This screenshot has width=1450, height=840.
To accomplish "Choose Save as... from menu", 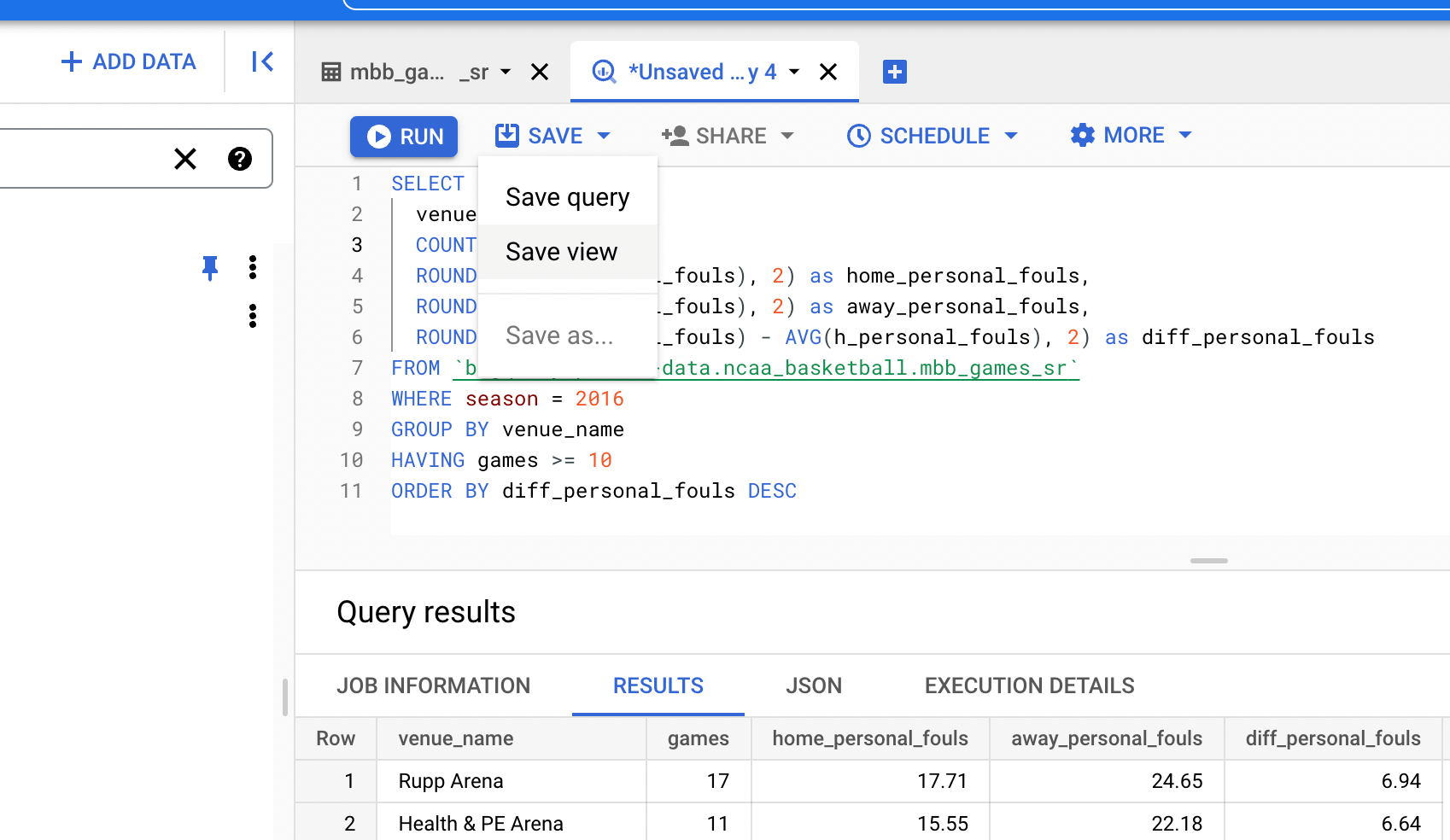I will 568,335.
